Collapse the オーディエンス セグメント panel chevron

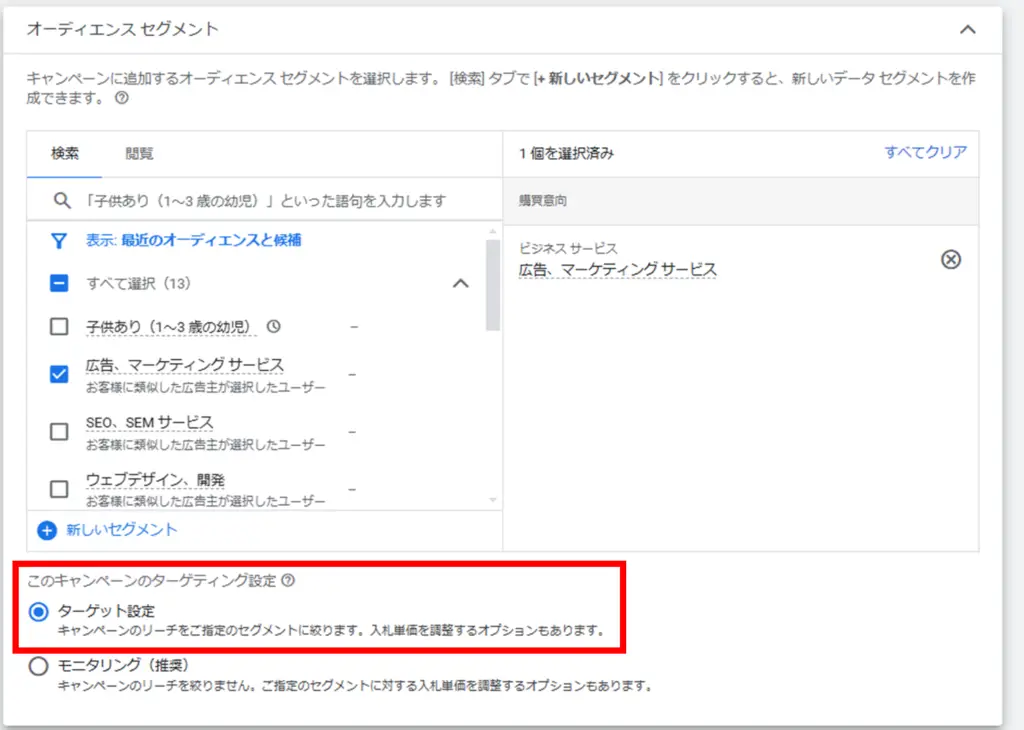click(967, 31)
